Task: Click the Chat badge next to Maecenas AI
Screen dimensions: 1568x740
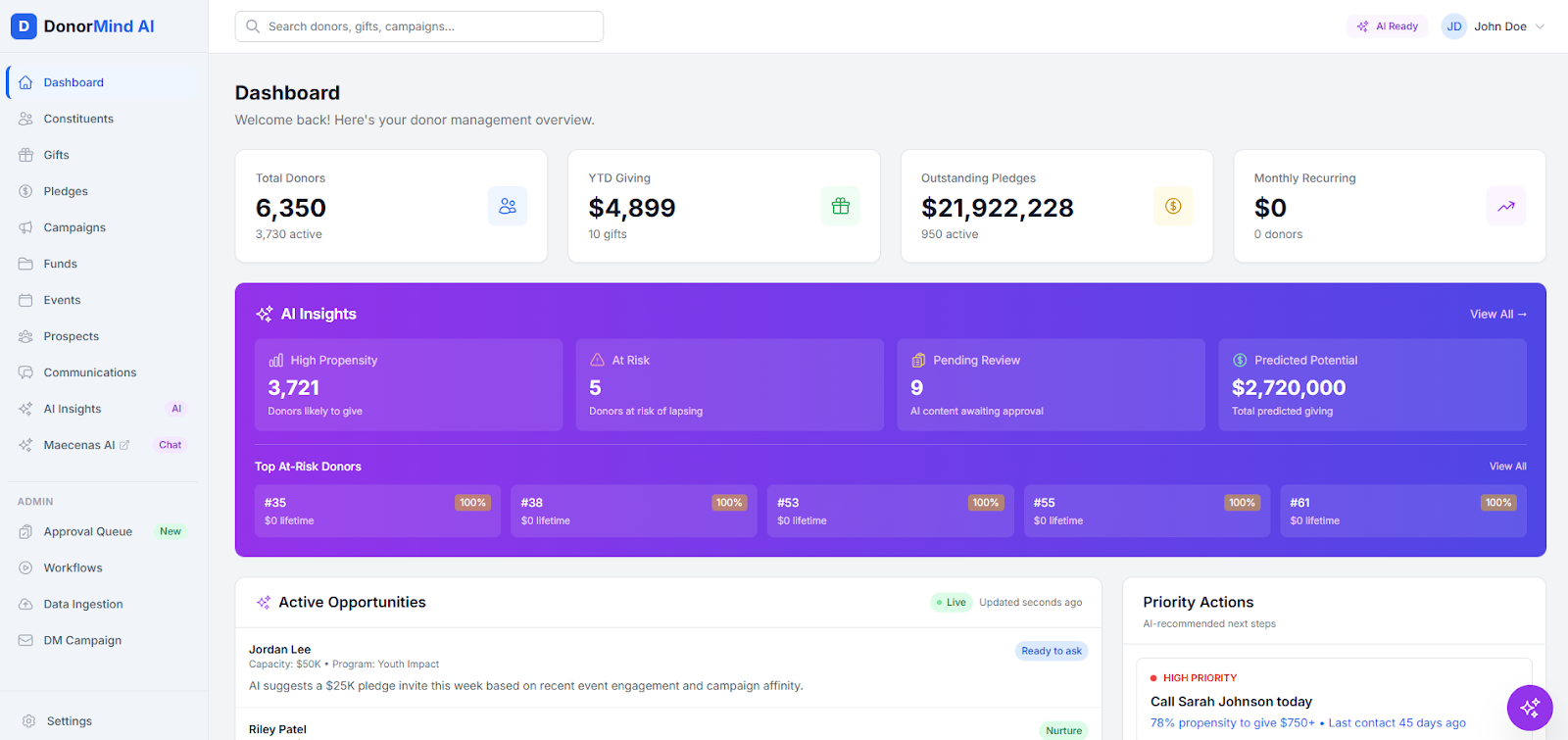Action: coord(171,445)
